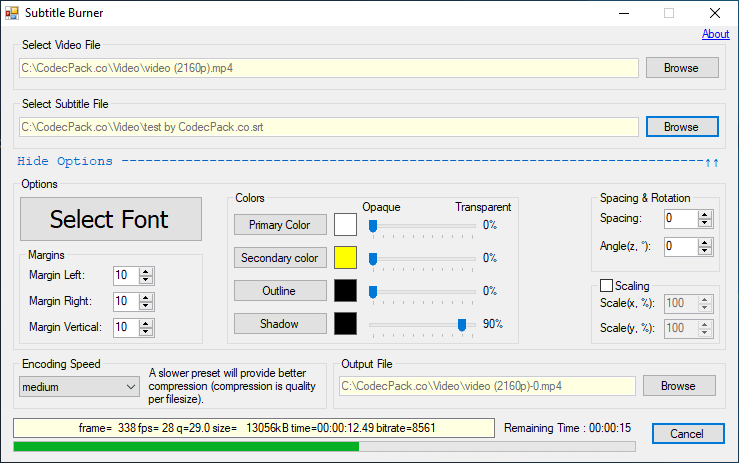Screen dimensions: 739x463
Task: Cancel the encoding process
Action: 687,433
